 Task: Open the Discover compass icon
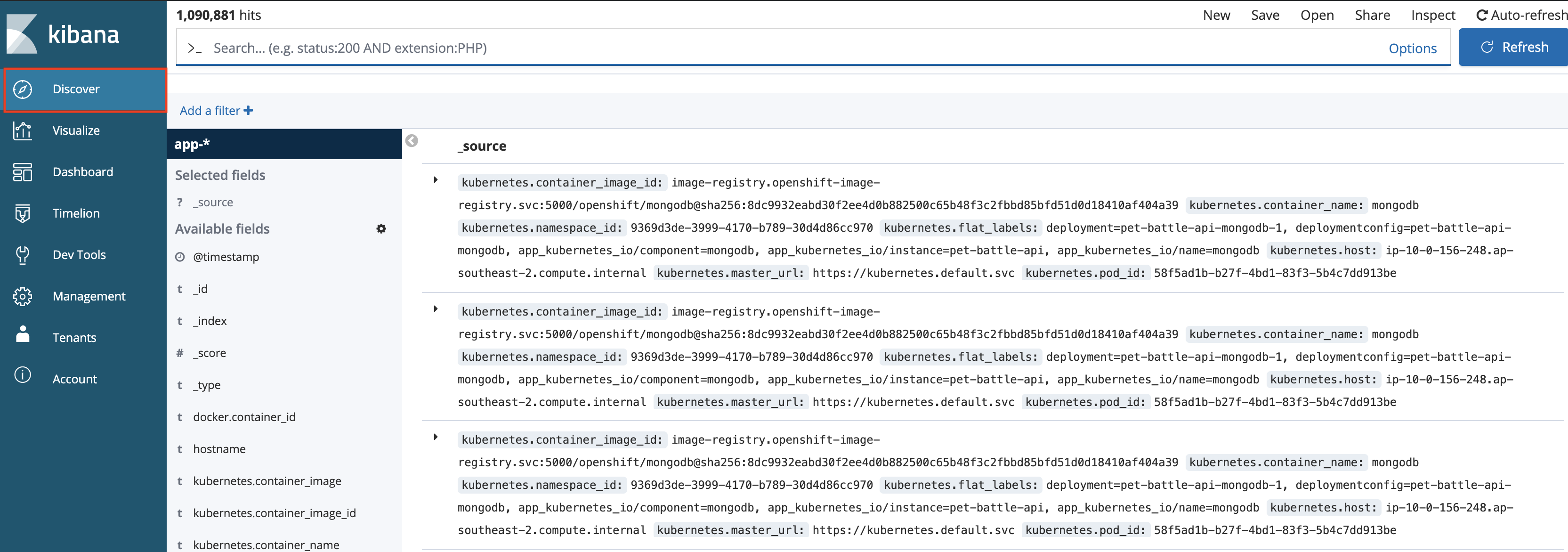pos(23,89)
